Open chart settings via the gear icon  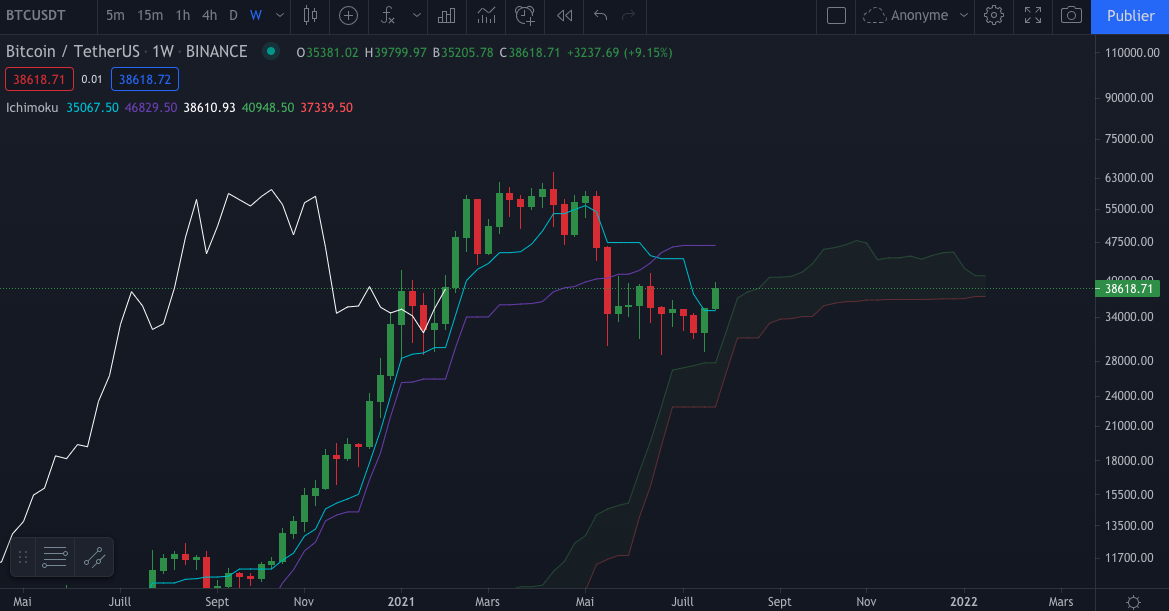993,17
